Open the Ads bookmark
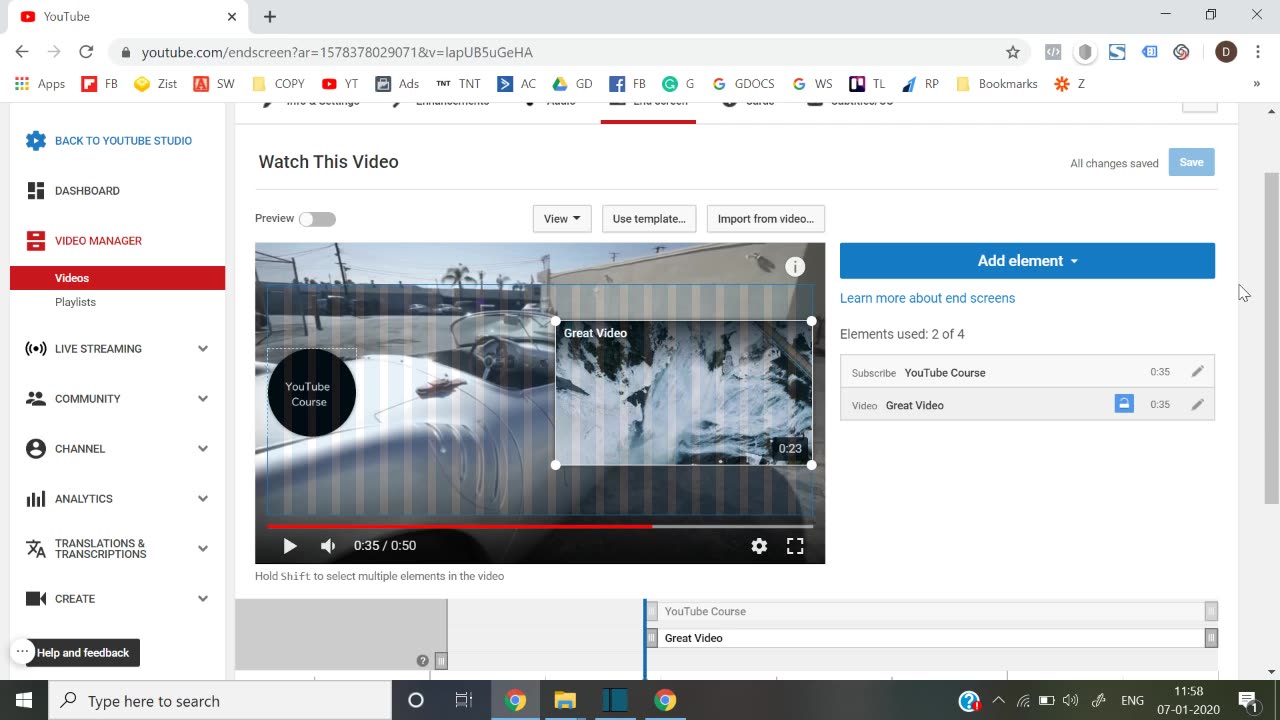The image size is (1280, 720). pos(397,84)
